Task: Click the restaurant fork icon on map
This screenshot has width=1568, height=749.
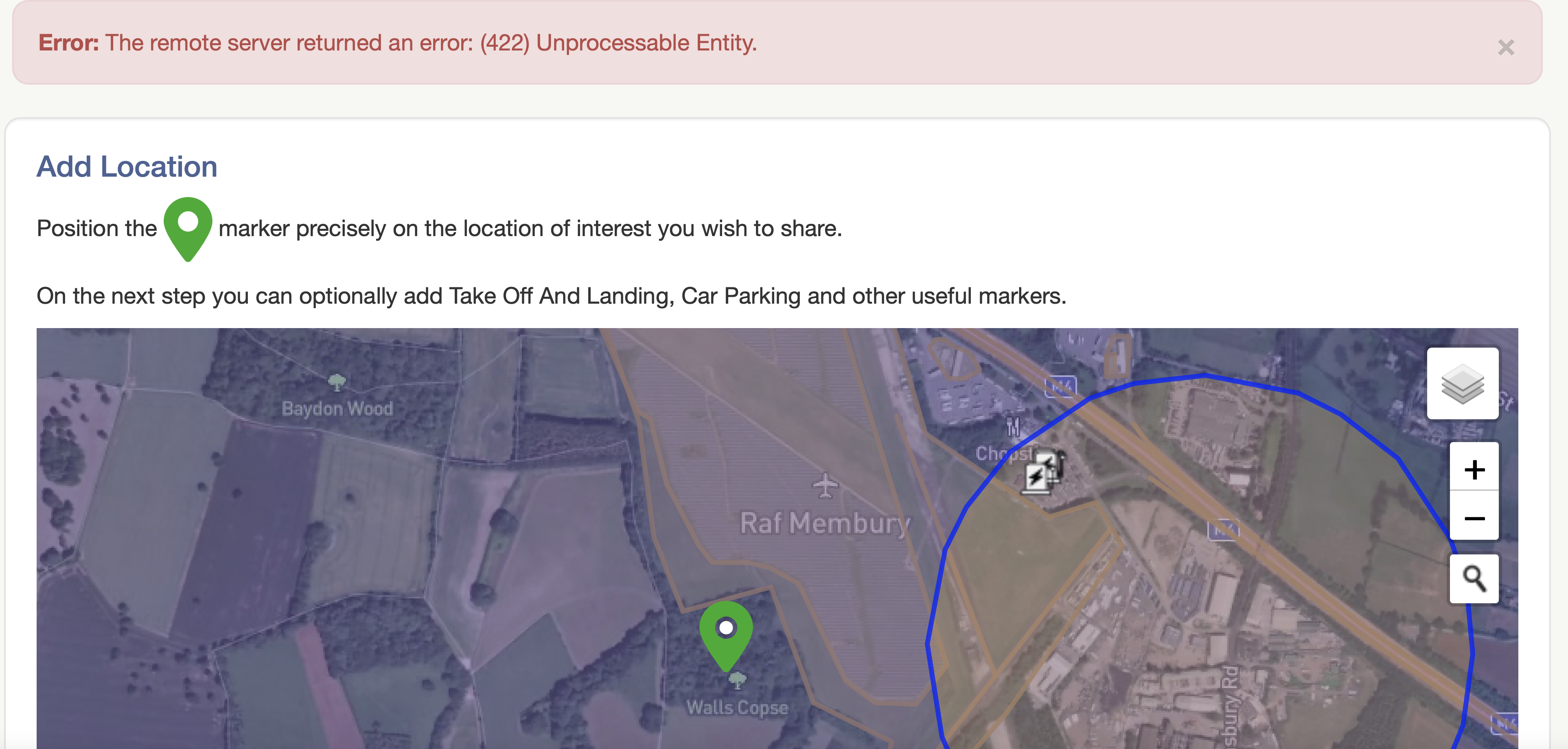Action: [1013, 427]
